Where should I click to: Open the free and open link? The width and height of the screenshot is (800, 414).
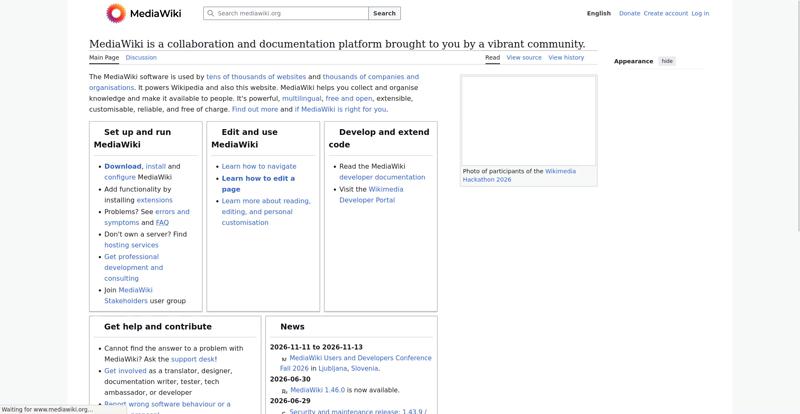(x=349, y=99)
